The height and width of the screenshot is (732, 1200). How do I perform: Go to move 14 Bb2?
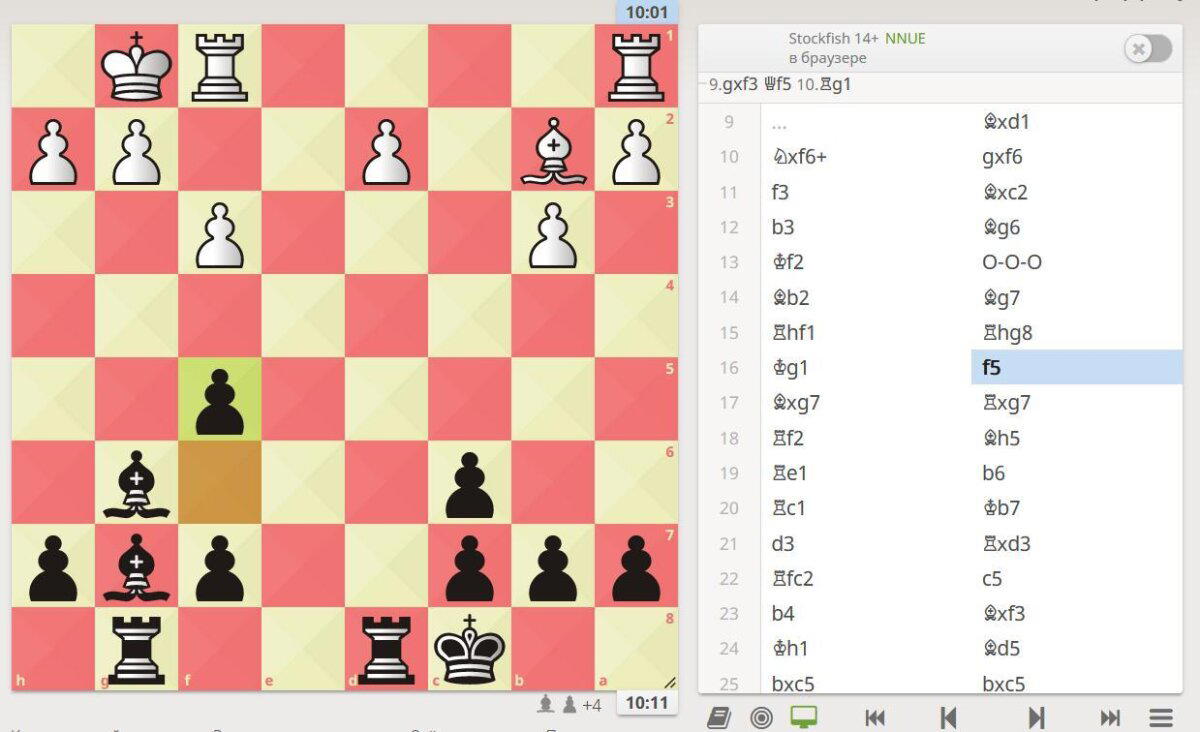[865, 297]
